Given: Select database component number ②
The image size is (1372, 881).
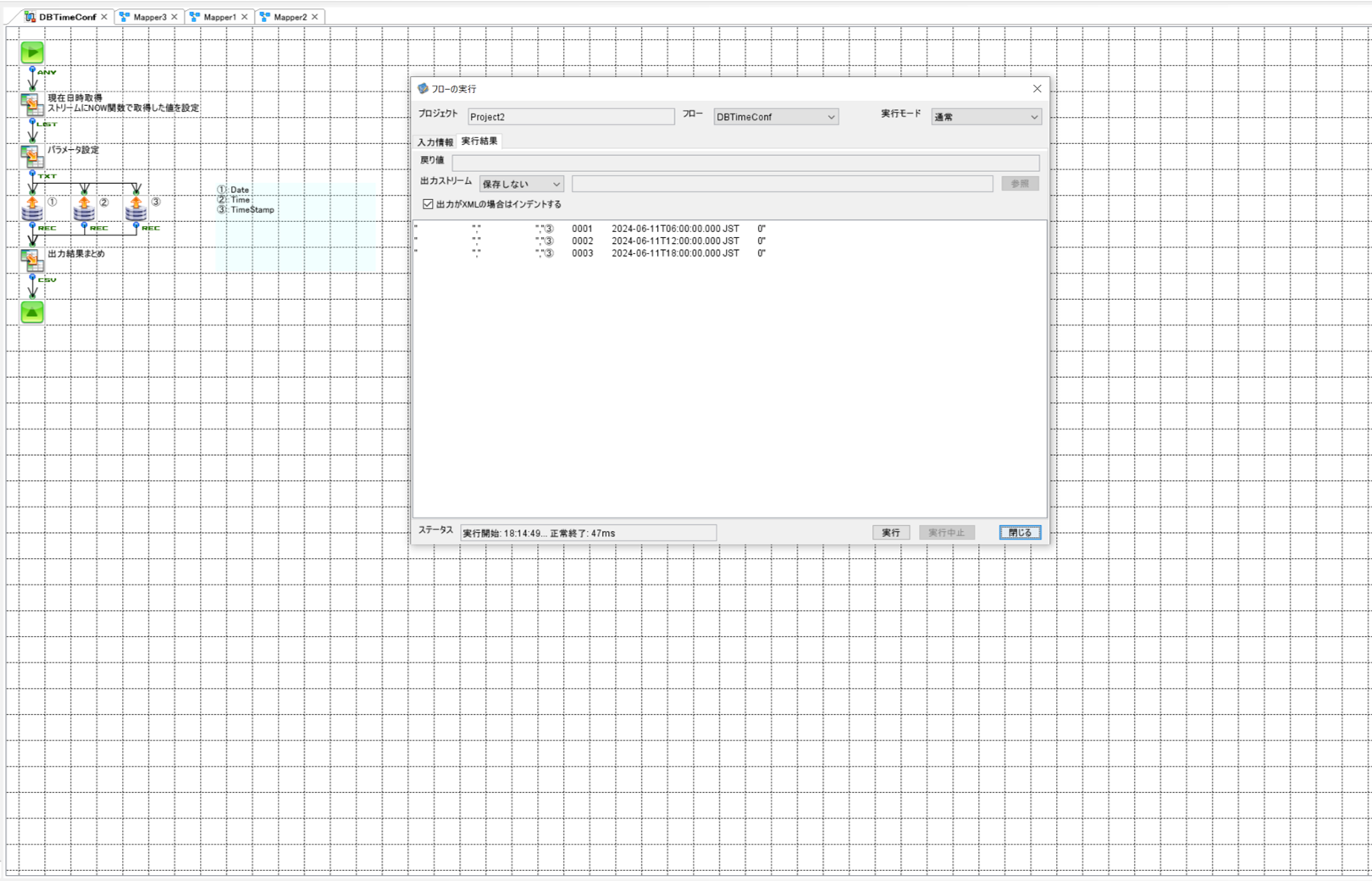Looking at the screenshot, I should point(84,208).
